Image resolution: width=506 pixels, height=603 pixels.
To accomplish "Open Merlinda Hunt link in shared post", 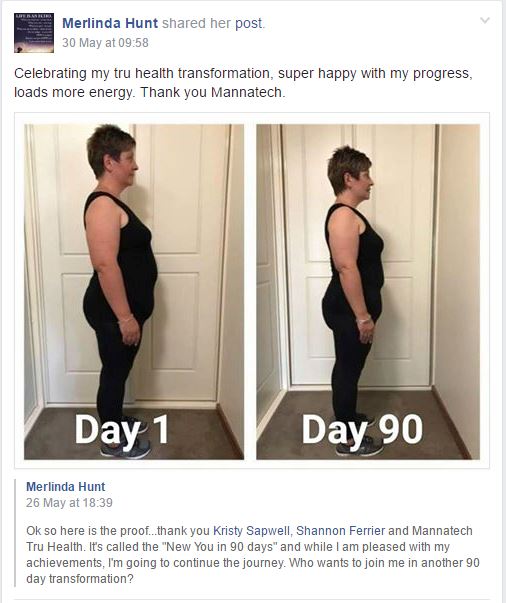I will coord(65,486).
